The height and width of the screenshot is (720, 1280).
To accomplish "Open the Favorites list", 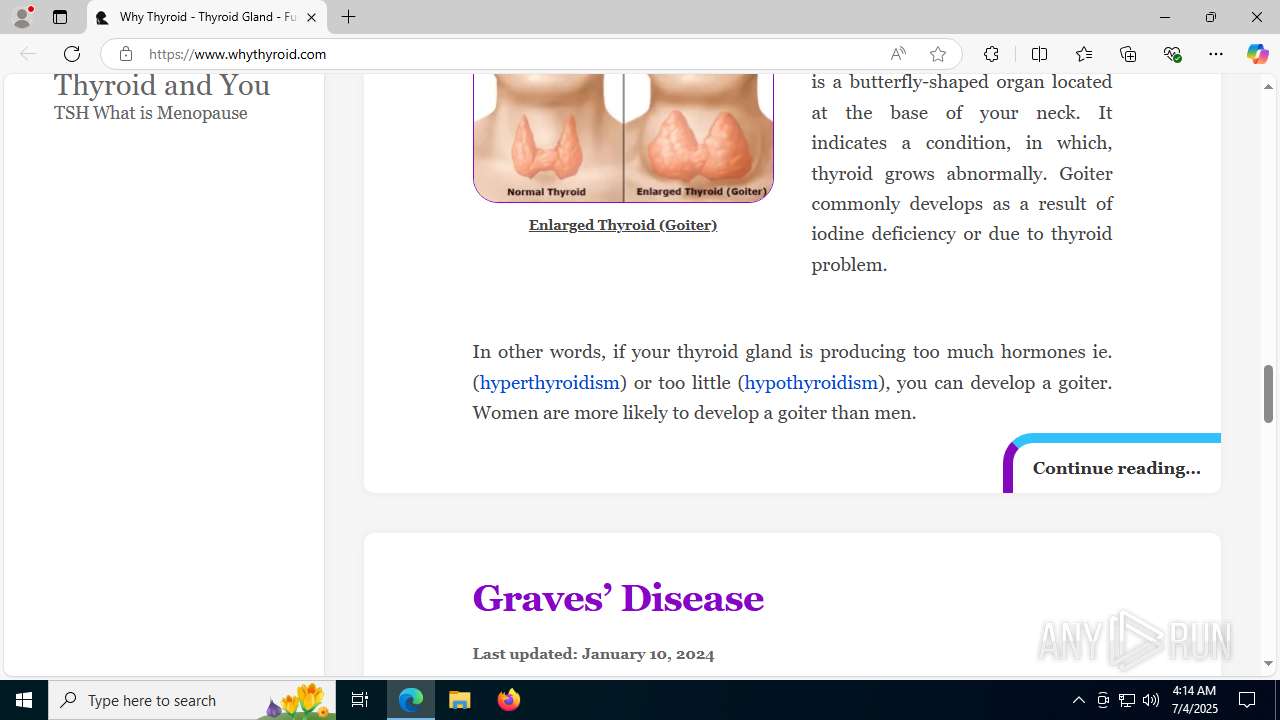I will pyautogui.click(x=1084, y=54).
